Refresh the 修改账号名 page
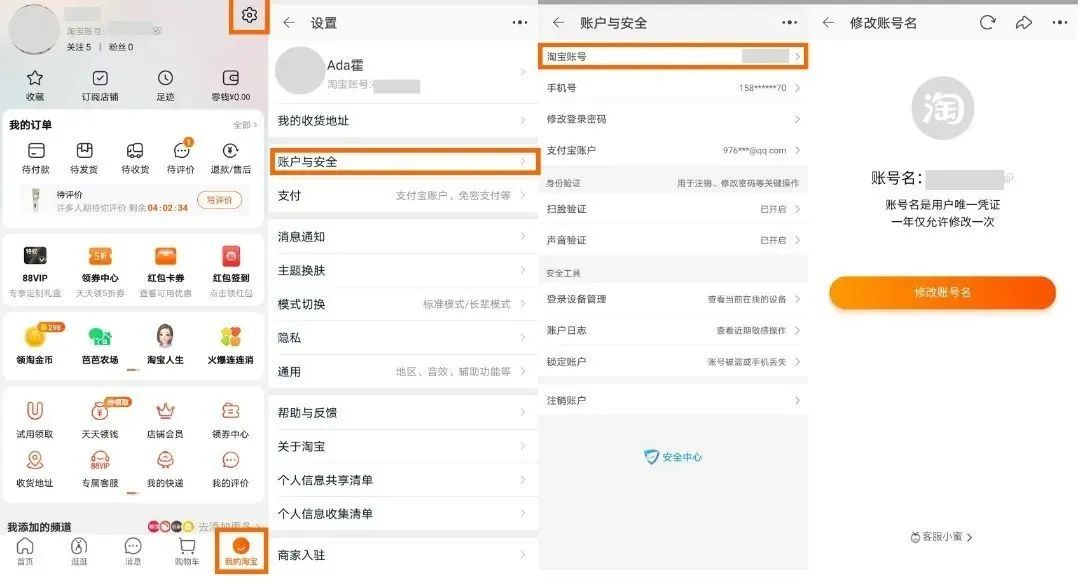The image size is (1079, 586). [x=987, y=23]
